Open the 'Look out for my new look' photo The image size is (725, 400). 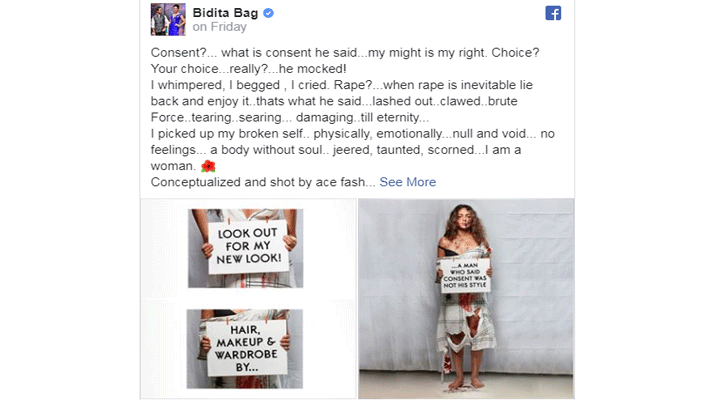point(246,248)
